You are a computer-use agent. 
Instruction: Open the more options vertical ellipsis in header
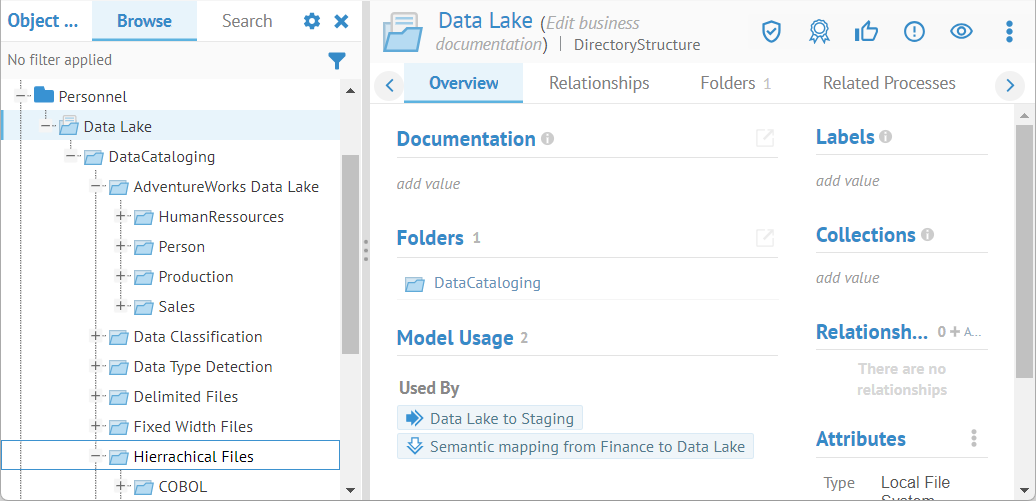(1008, 32)
